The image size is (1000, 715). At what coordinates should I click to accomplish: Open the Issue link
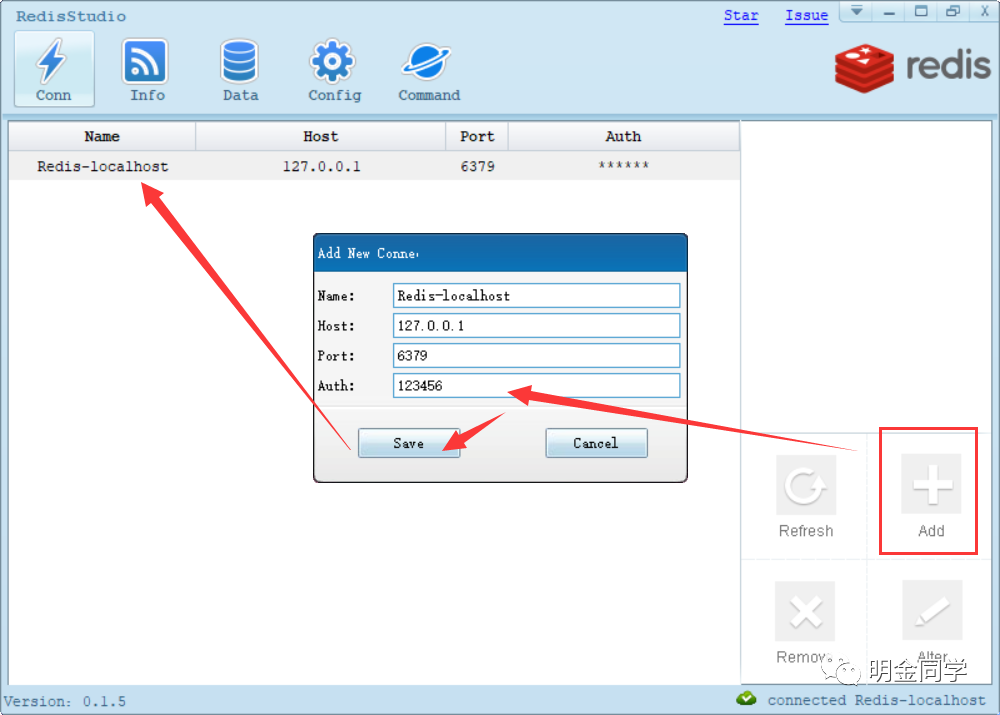pyautogui.click(x=806, y=14)
